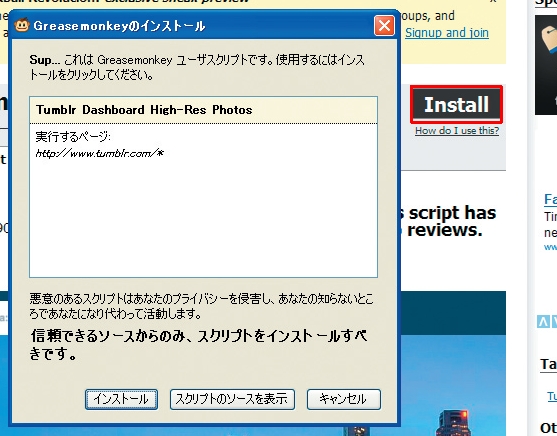Confirm with the インストール button

click(x=121, y=399)
